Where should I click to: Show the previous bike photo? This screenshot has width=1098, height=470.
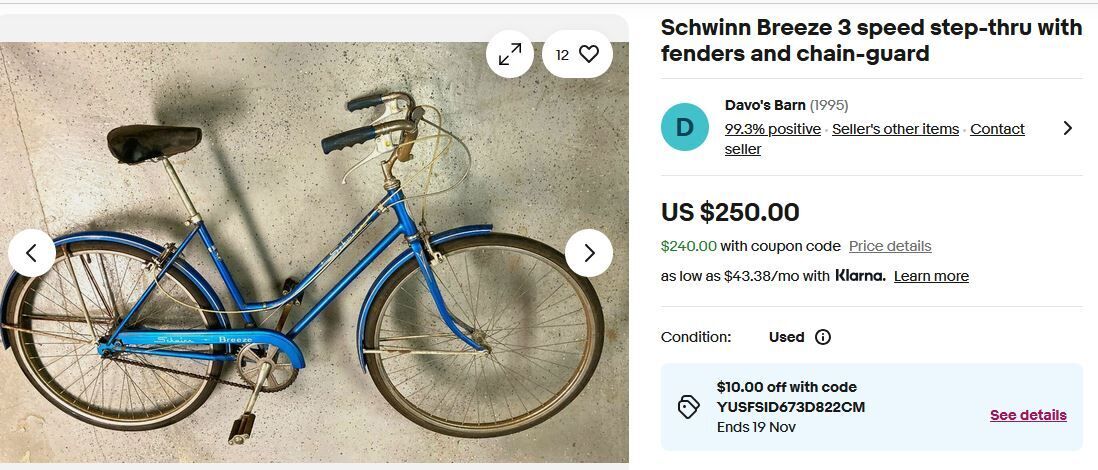[x=32, y=253]
